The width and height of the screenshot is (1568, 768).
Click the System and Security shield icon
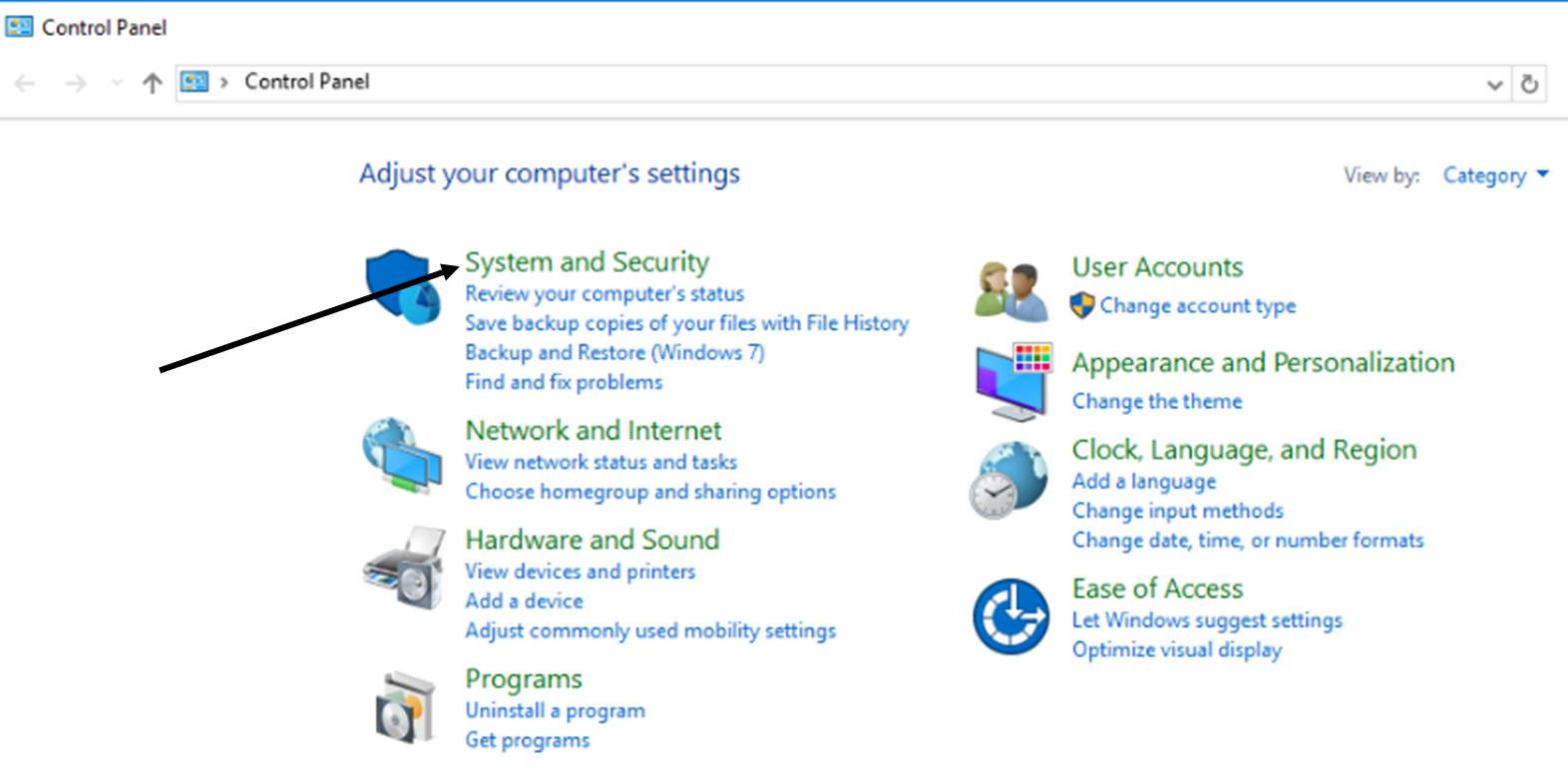(x=403, y=287)
